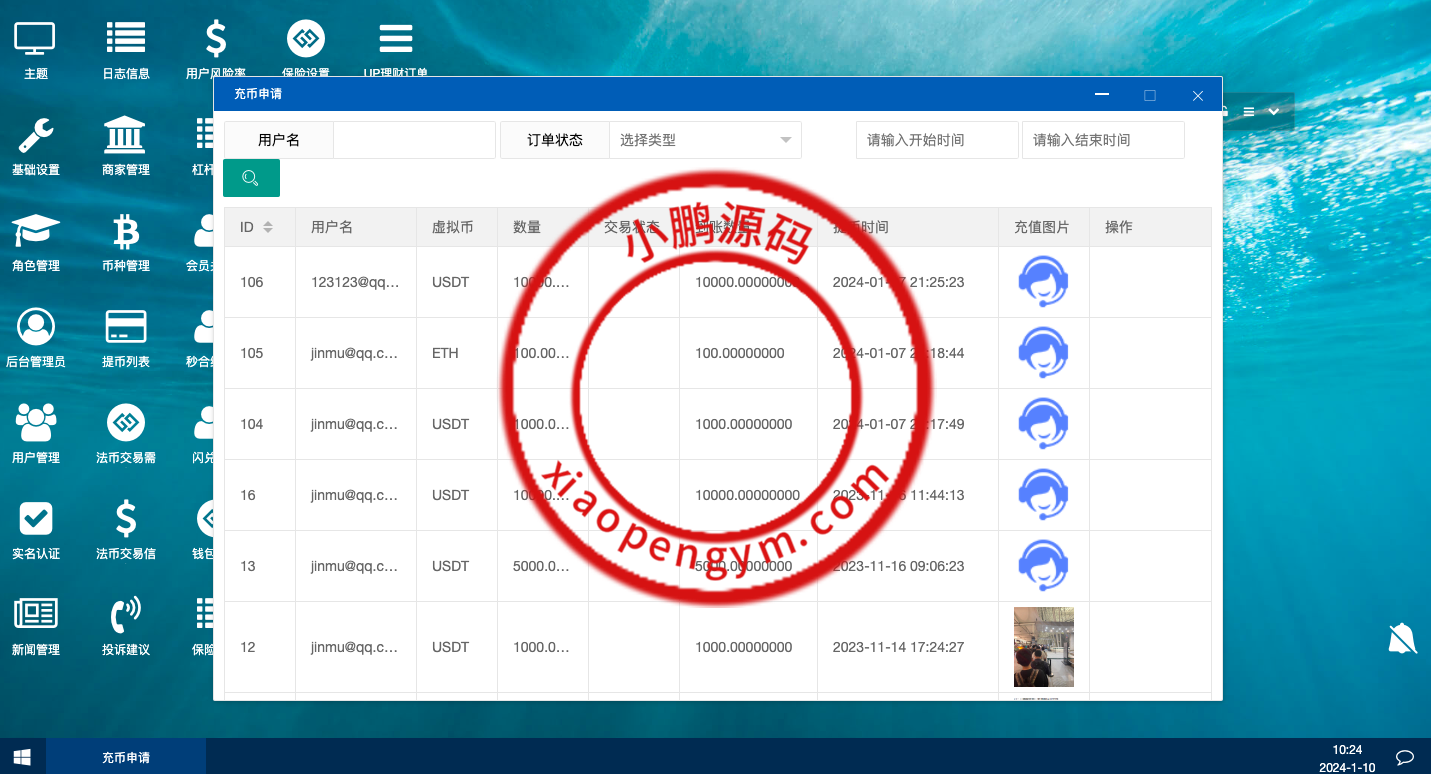Open the 选择类型 dropdown
1431x774 pixels.
705,140
